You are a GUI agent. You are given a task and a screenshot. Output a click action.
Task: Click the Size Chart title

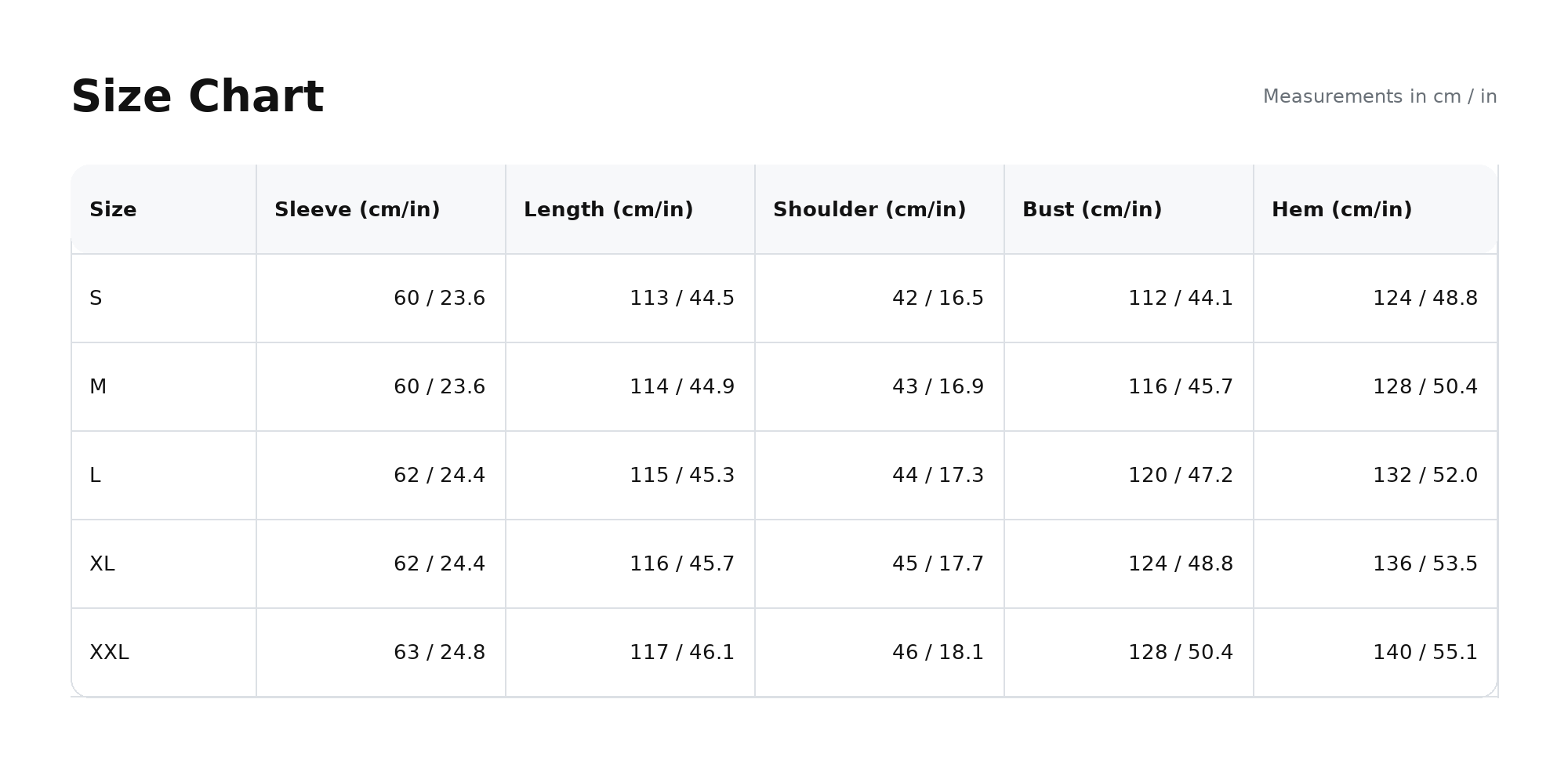pos(198,97)
